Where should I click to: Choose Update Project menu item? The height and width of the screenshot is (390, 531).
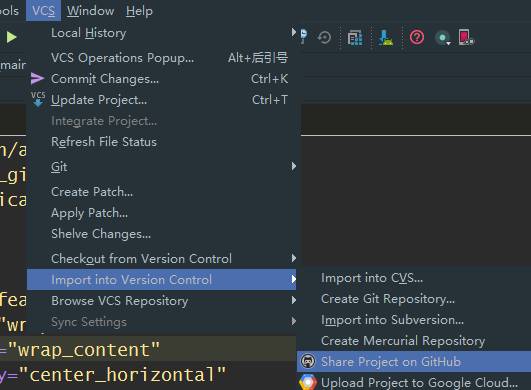coord(161,100)
